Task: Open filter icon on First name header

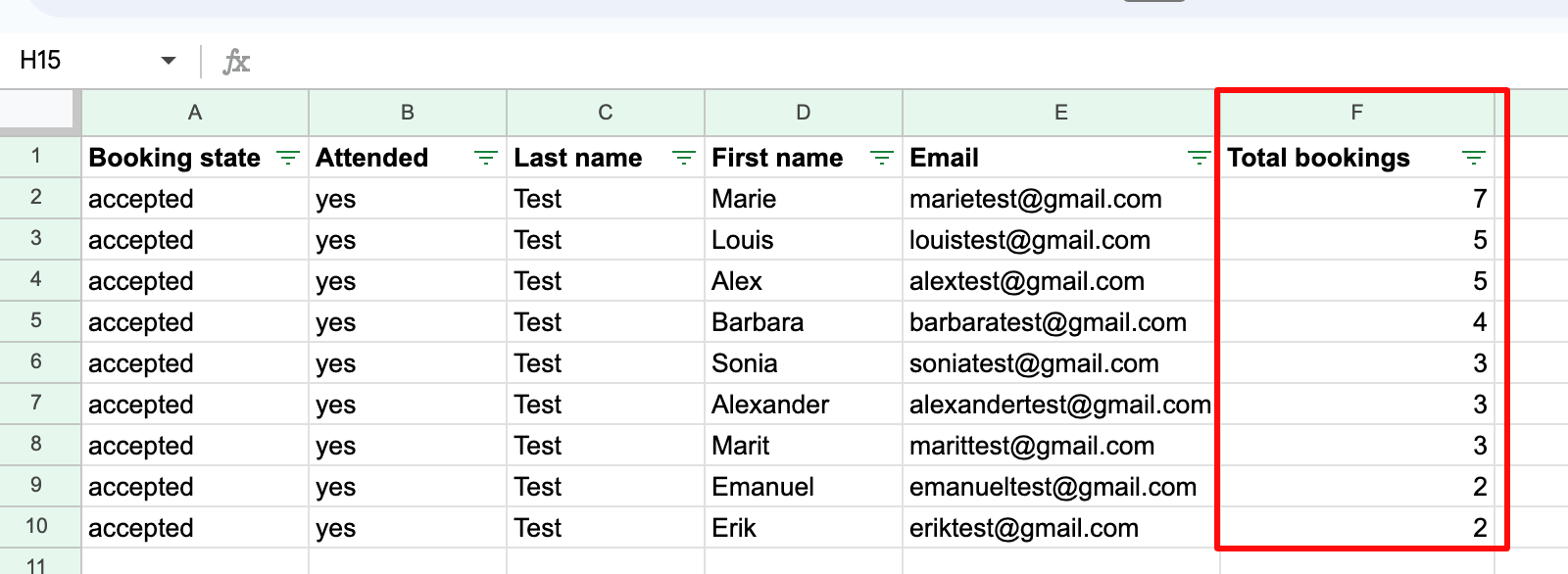Action: pyautogui.click(x=881, y=158)
